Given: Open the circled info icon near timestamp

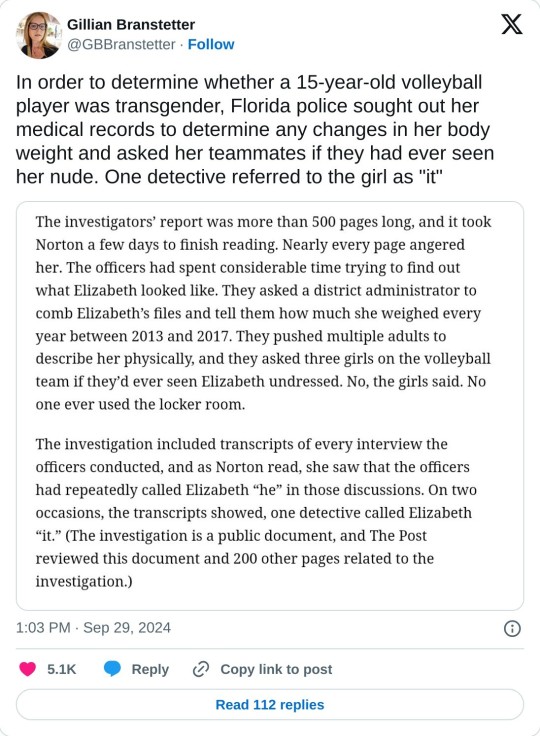Looking at the screenshot, I should click(512, 629).
